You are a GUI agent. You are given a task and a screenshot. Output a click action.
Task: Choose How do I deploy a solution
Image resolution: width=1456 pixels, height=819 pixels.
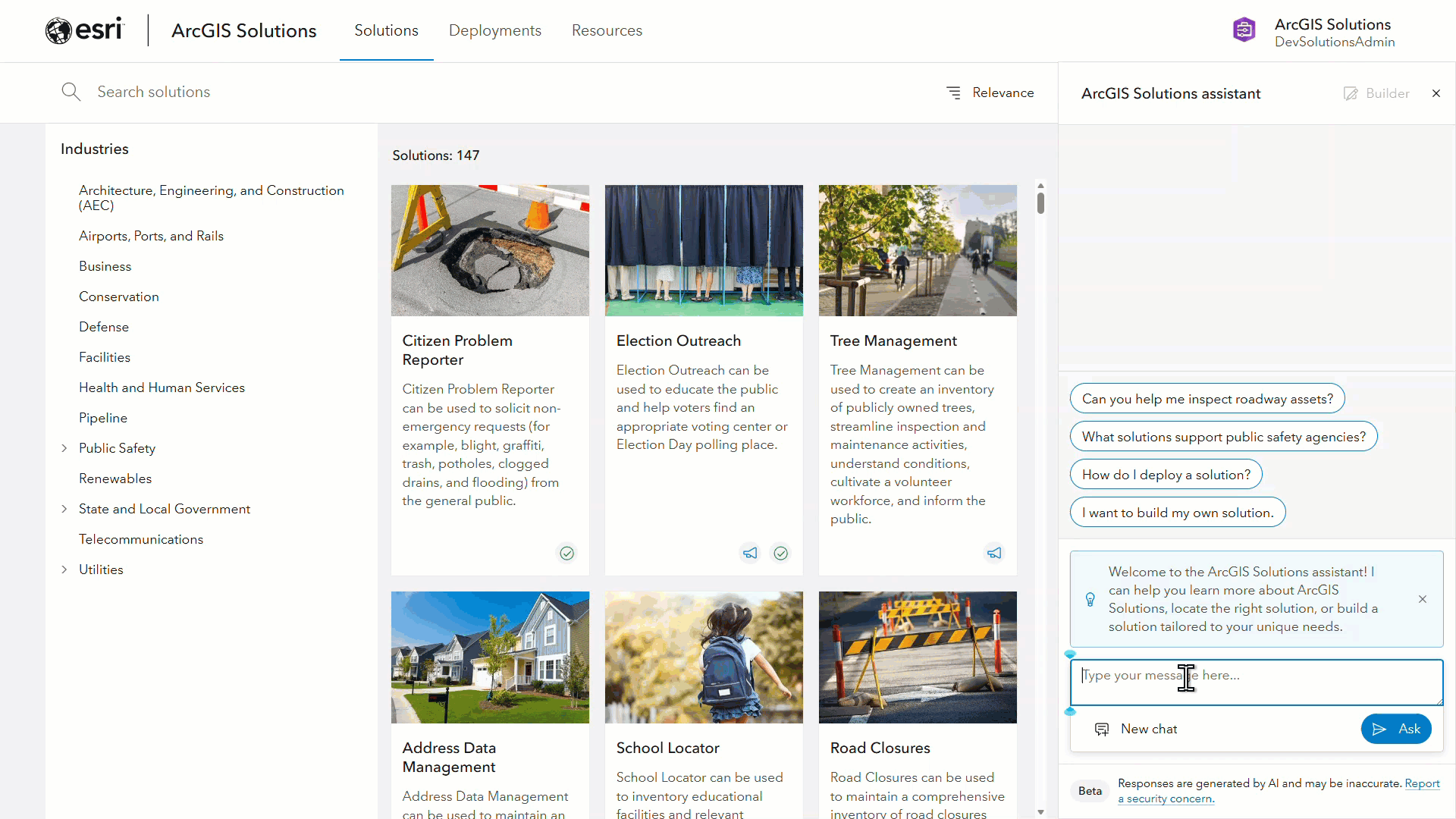1166,475
